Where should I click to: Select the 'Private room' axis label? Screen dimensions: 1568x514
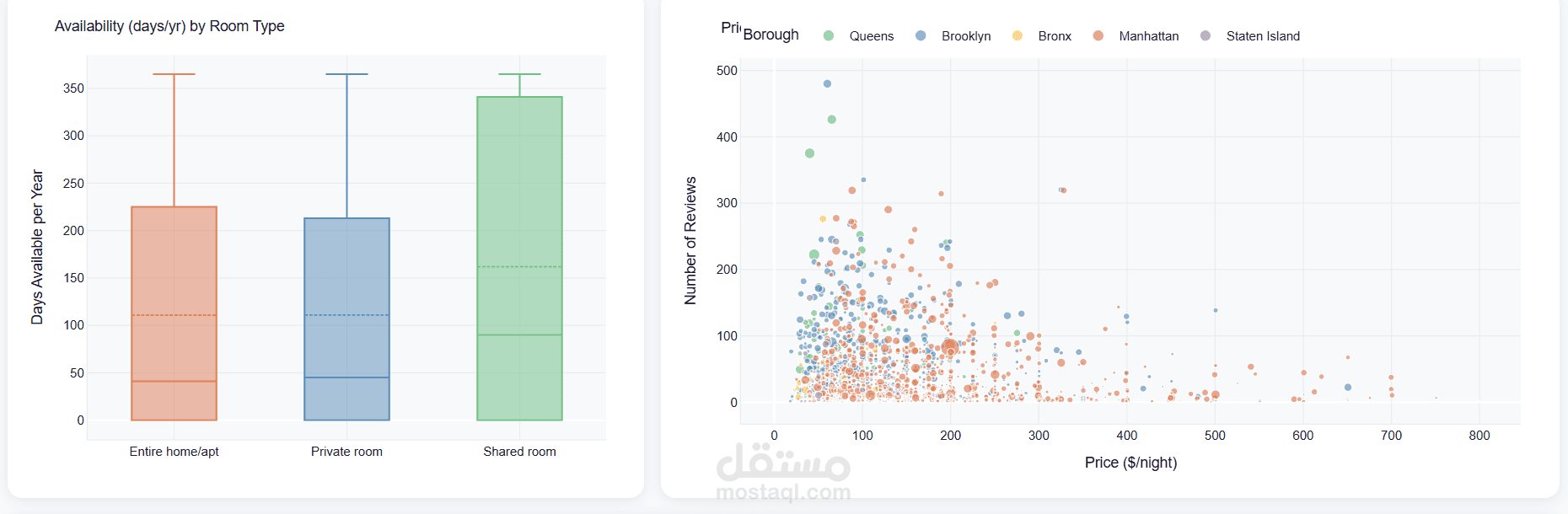(x=346, y=452)
